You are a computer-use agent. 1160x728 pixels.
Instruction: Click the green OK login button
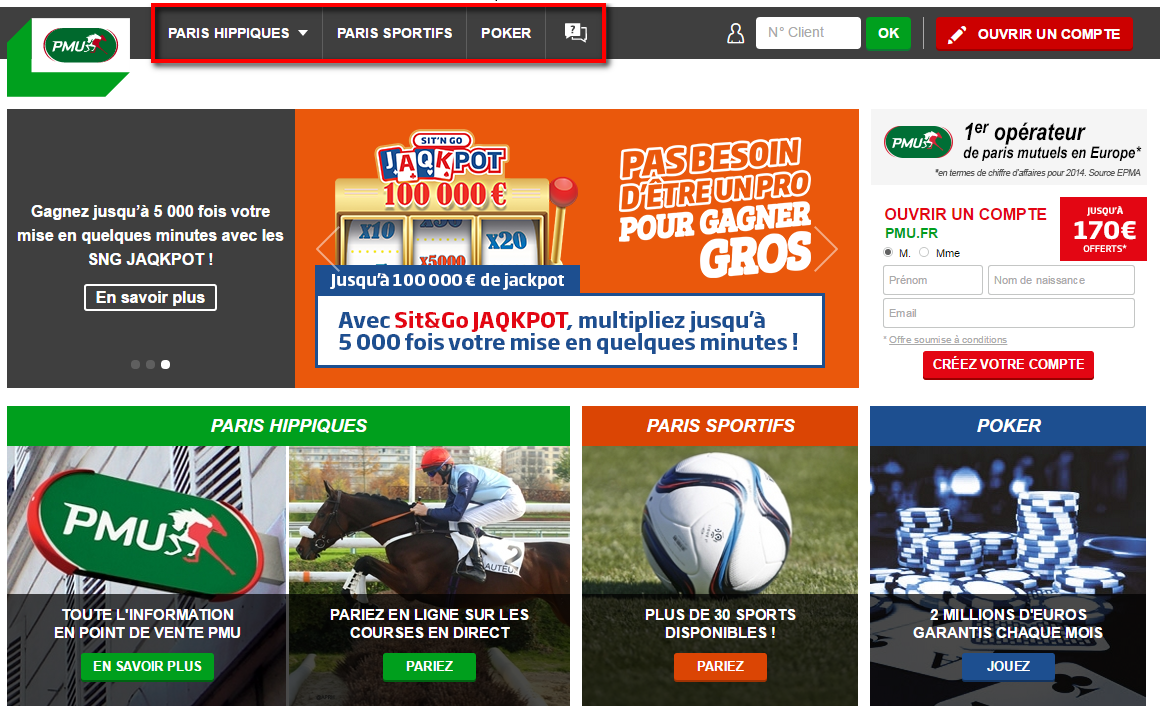point(888,33)
